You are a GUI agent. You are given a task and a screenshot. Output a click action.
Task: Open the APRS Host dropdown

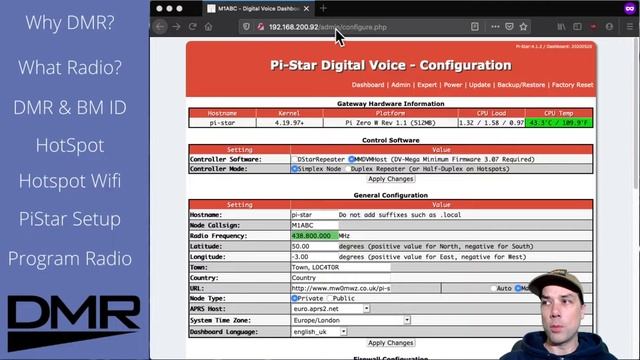(x=331, y=309)
